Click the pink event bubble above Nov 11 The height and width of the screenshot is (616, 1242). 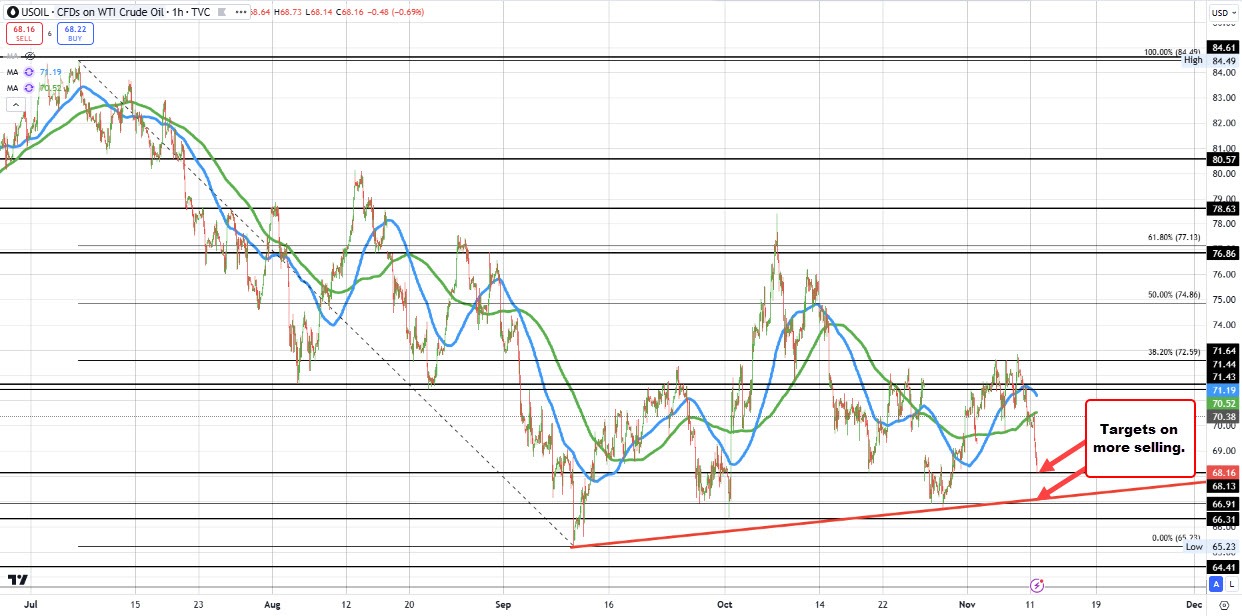[x=1037, y=583]
